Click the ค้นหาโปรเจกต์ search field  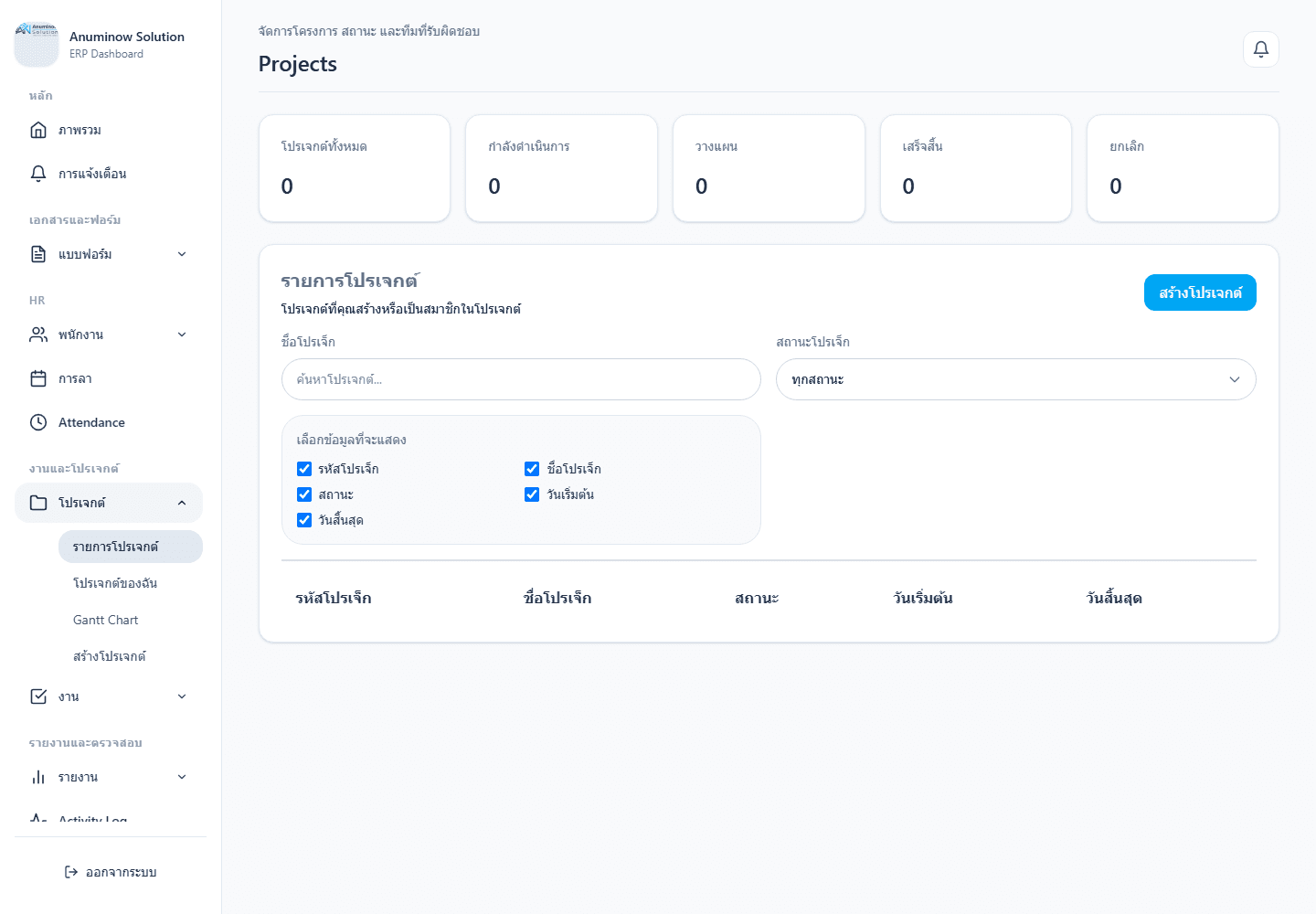tap(521, 379)
